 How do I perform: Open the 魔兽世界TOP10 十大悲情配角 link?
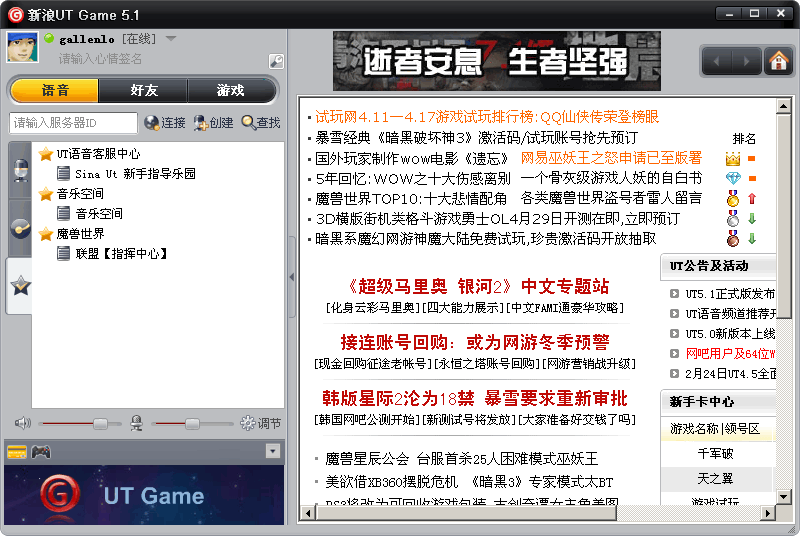pos(411,198)
